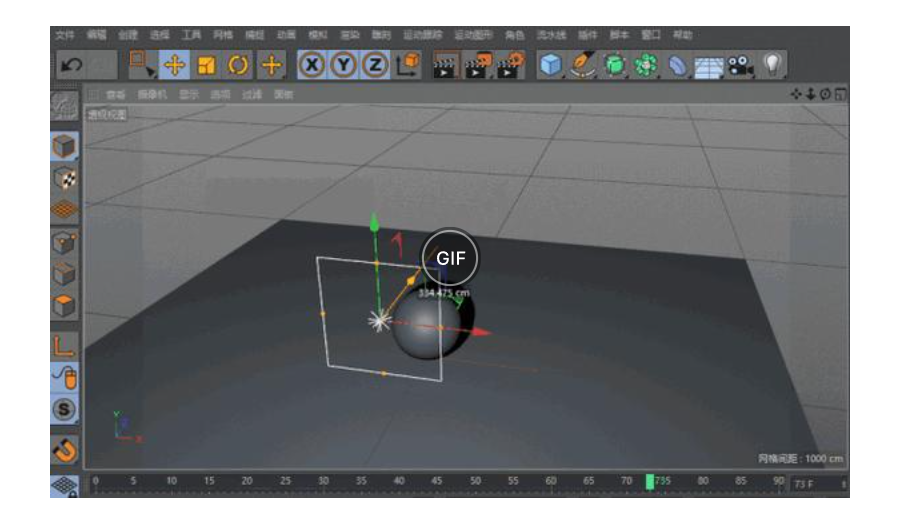Toggle Z axis lock

click(374, 66)
